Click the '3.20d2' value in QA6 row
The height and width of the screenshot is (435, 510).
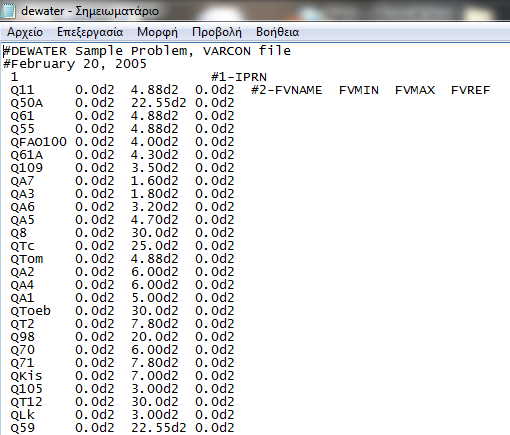(155, 207)
